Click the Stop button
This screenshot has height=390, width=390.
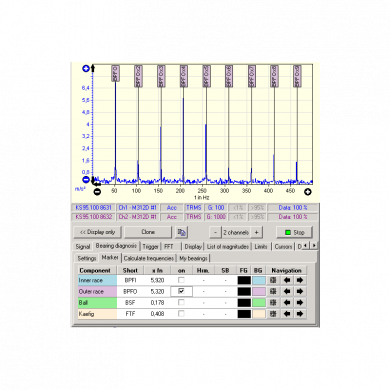pyautogui.click(x=294, y=232)
